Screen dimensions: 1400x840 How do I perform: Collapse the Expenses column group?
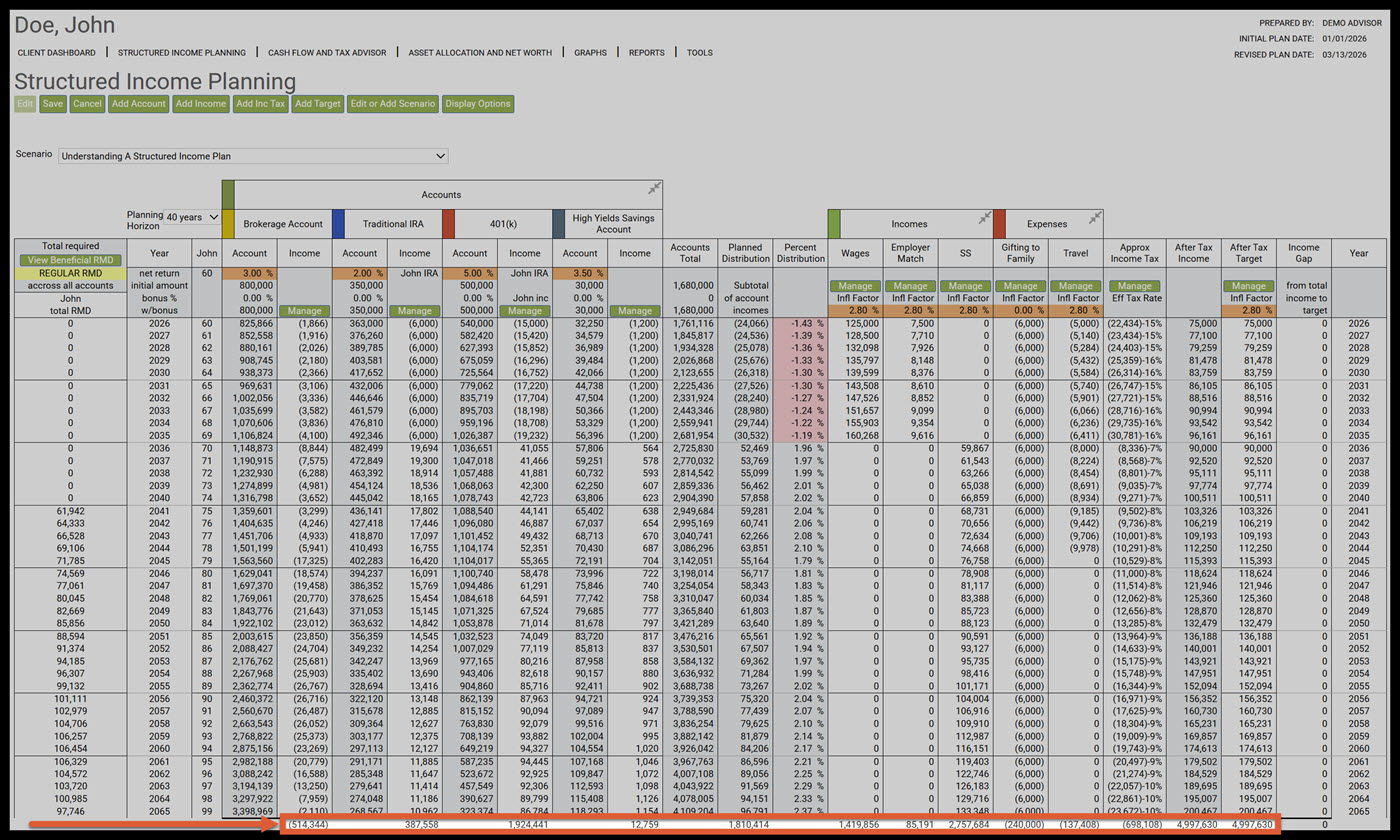tap(1095, 217)
